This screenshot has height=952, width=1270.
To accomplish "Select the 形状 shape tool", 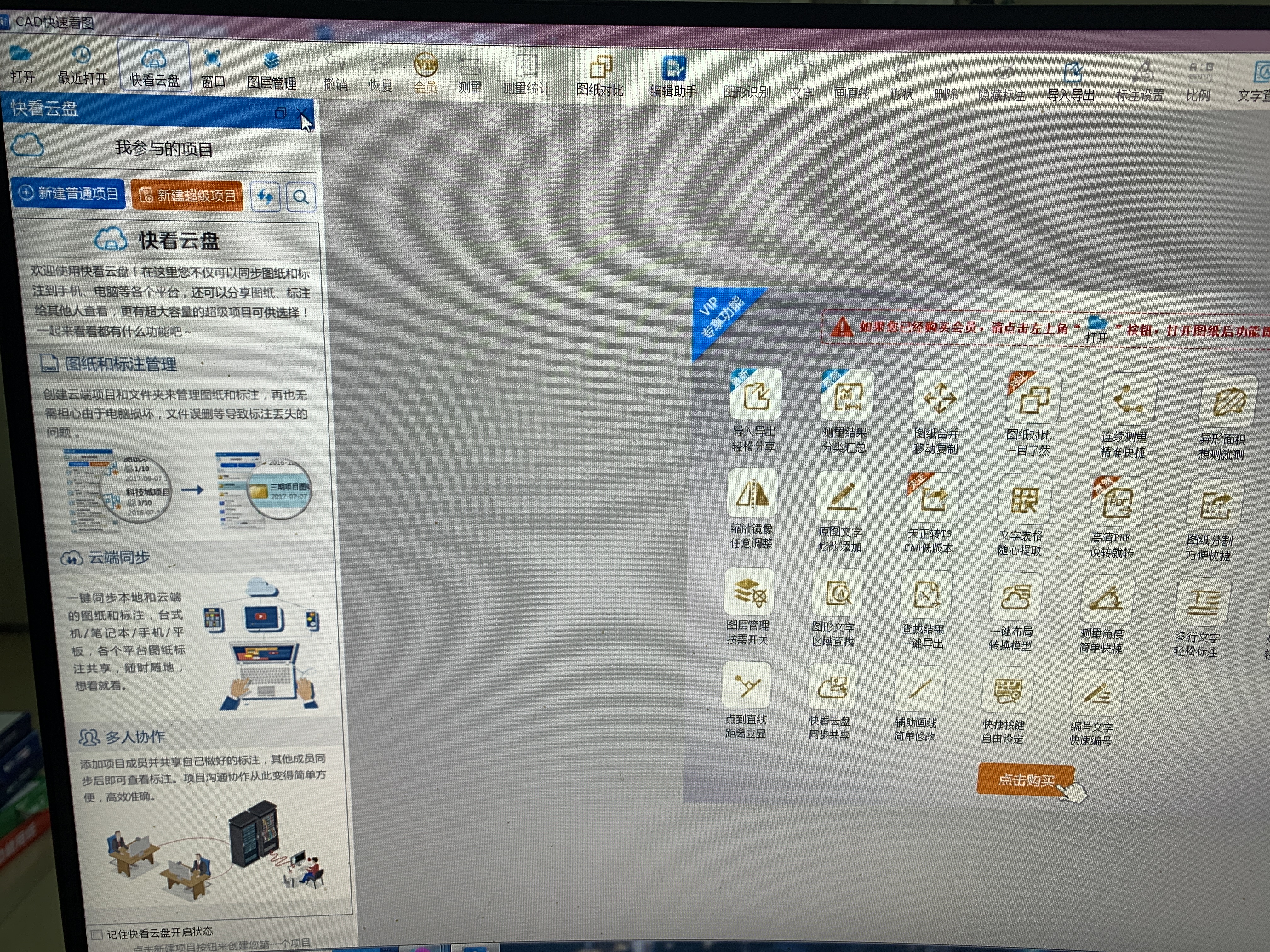I will [902, 82].
